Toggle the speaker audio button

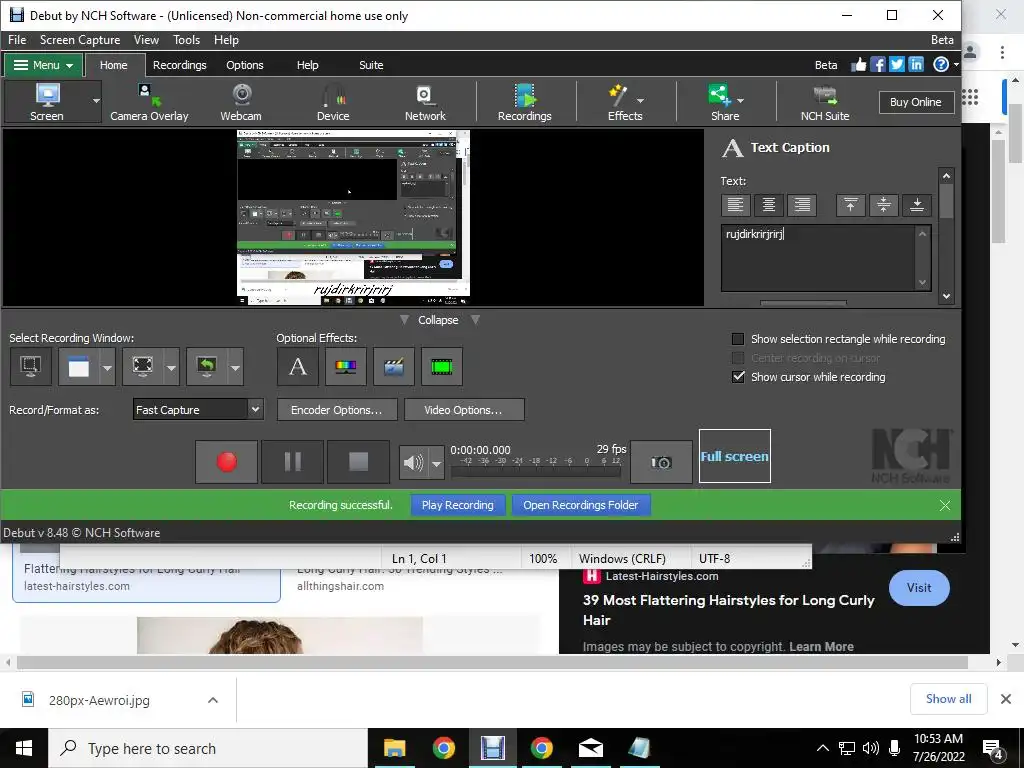[x=413, y=462]
